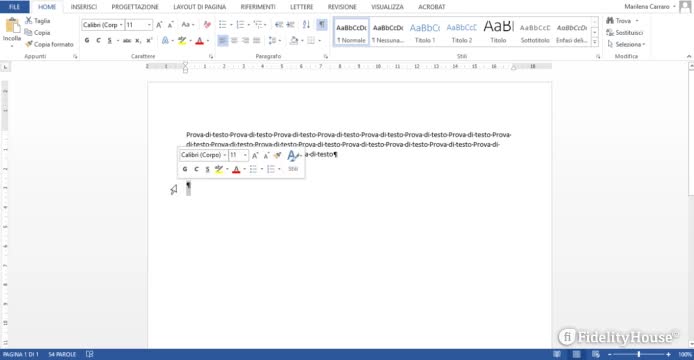Click the bulleted list icon
This screenshot has height=360, width=694.
pos(223,25)
